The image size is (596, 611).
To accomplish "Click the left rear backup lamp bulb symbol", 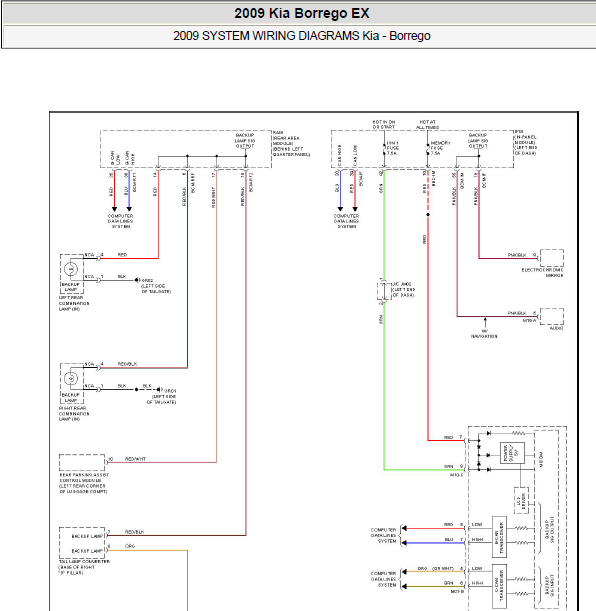I will pos(71,269).
